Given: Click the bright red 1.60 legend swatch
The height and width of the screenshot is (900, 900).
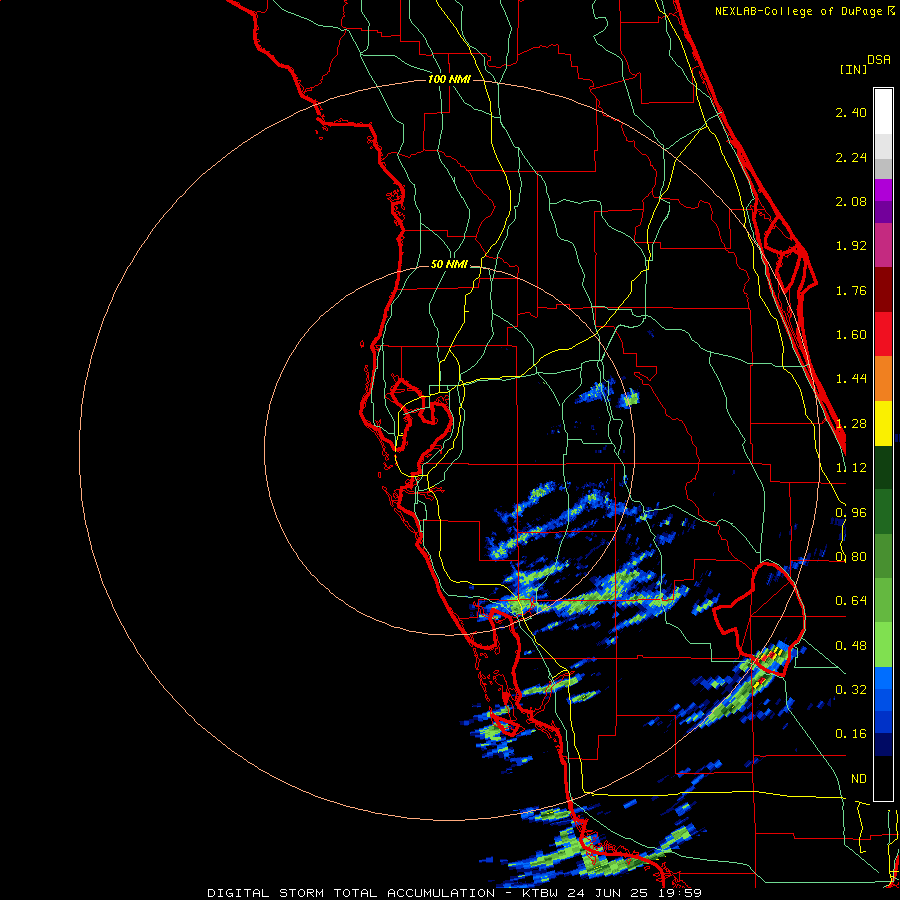Looking at the screenshot, I should [883, 334].
